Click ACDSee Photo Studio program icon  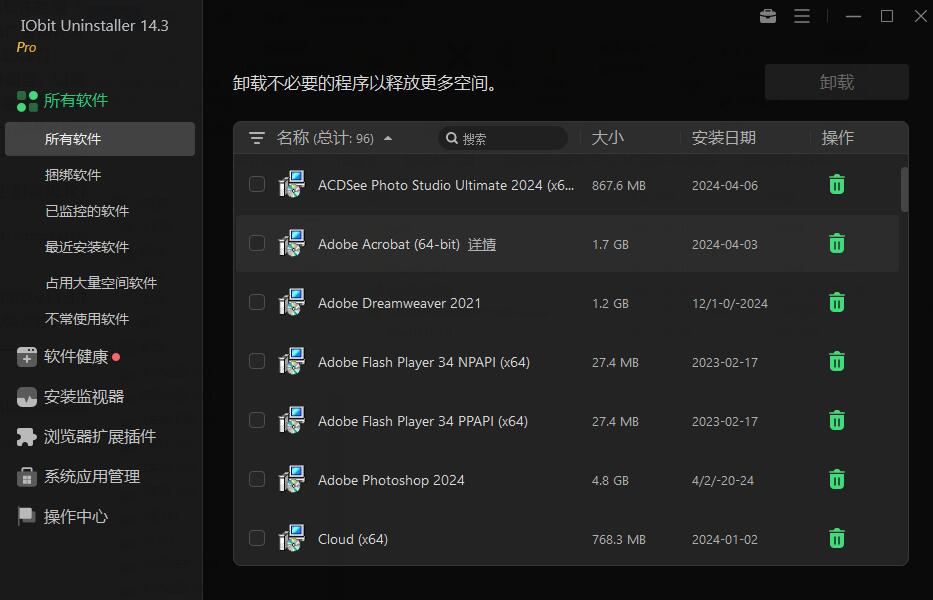coord(292,185)
